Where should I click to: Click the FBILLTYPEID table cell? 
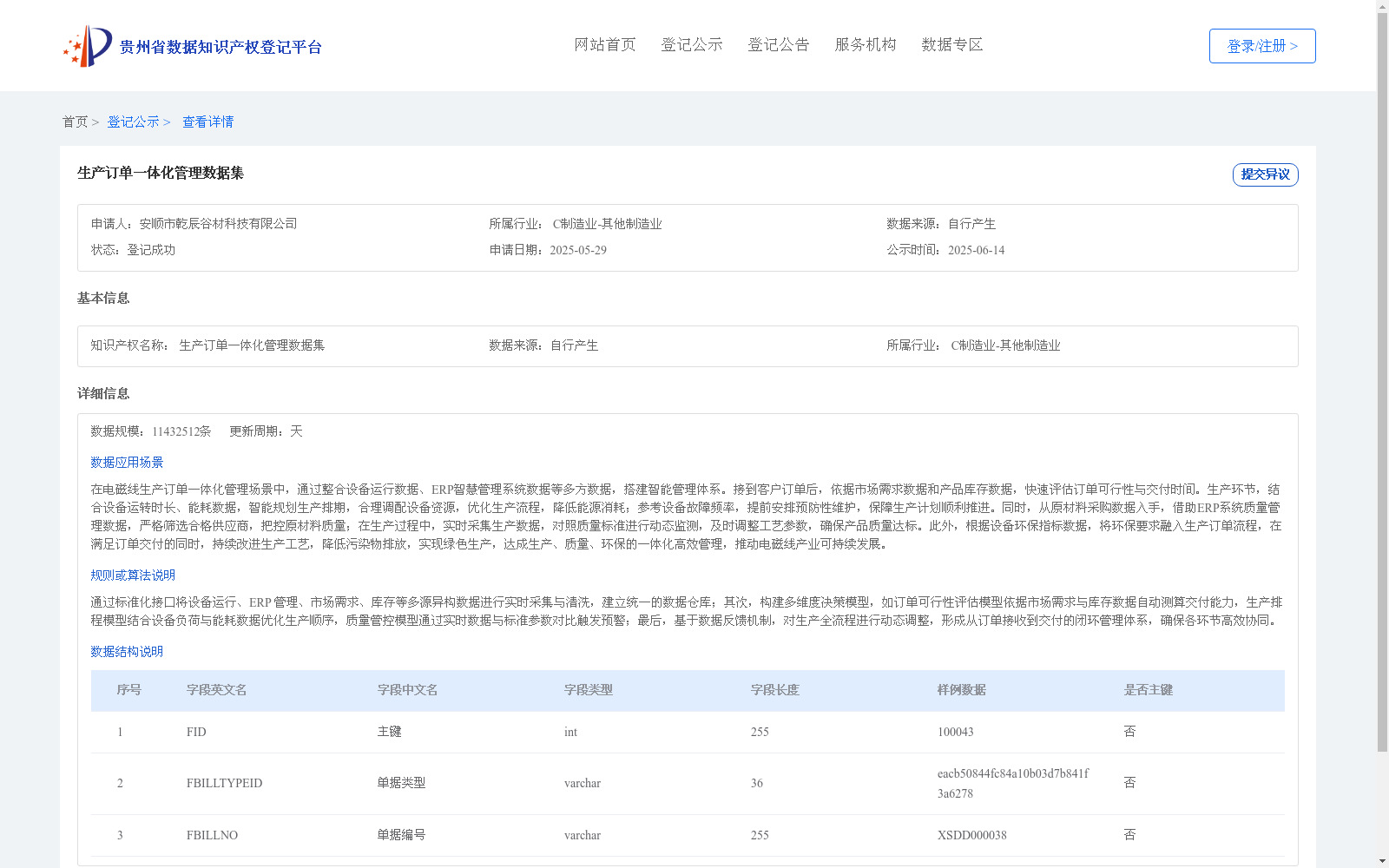click(224, 783)
